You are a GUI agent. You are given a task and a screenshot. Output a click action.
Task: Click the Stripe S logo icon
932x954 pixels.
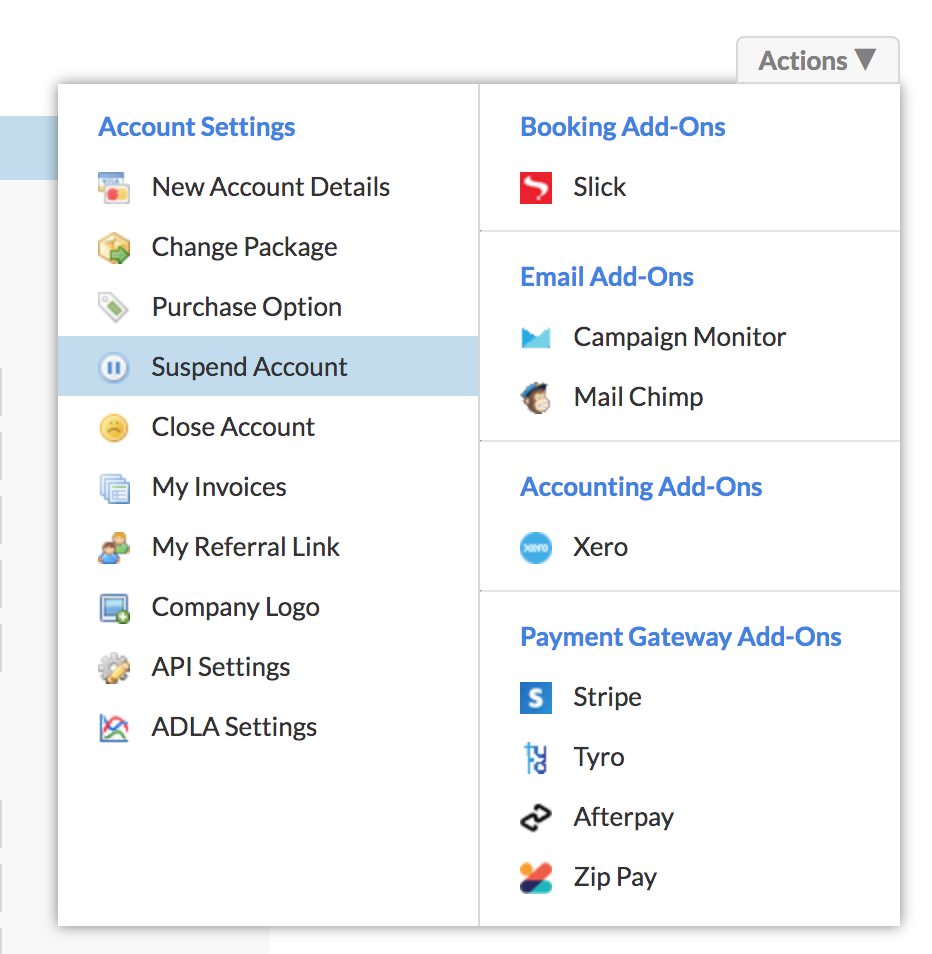[536, 698]
